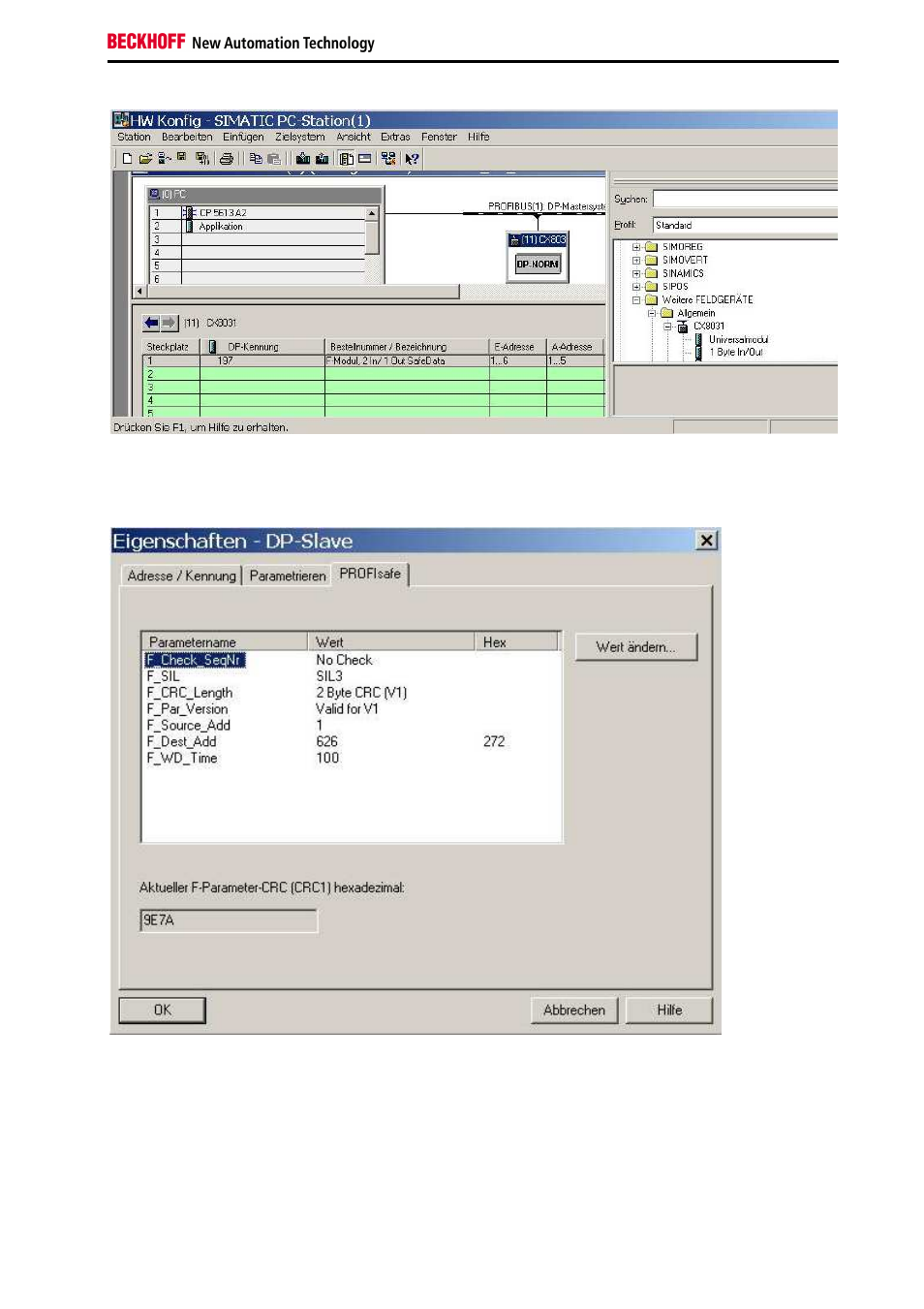Open the Profil Standard dropdown
Viewport: 924px width, 1309px height.
click(745, 225)
